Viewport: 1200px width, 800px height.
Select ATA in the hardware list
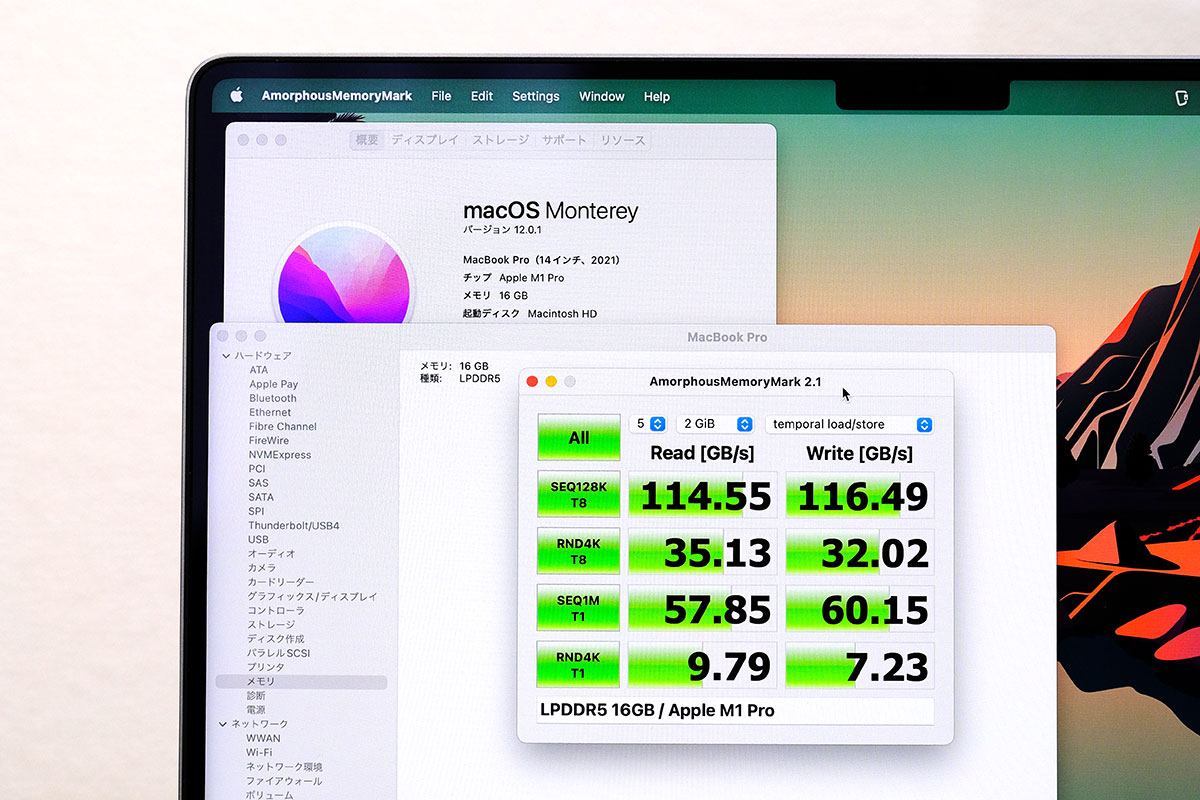click(259, 370)
